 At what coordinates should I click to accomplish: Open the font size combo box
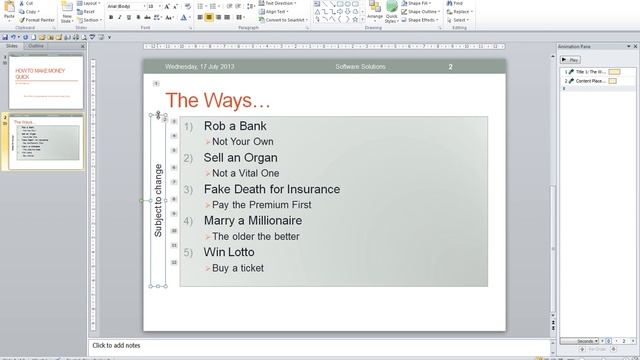pos(154,7)
